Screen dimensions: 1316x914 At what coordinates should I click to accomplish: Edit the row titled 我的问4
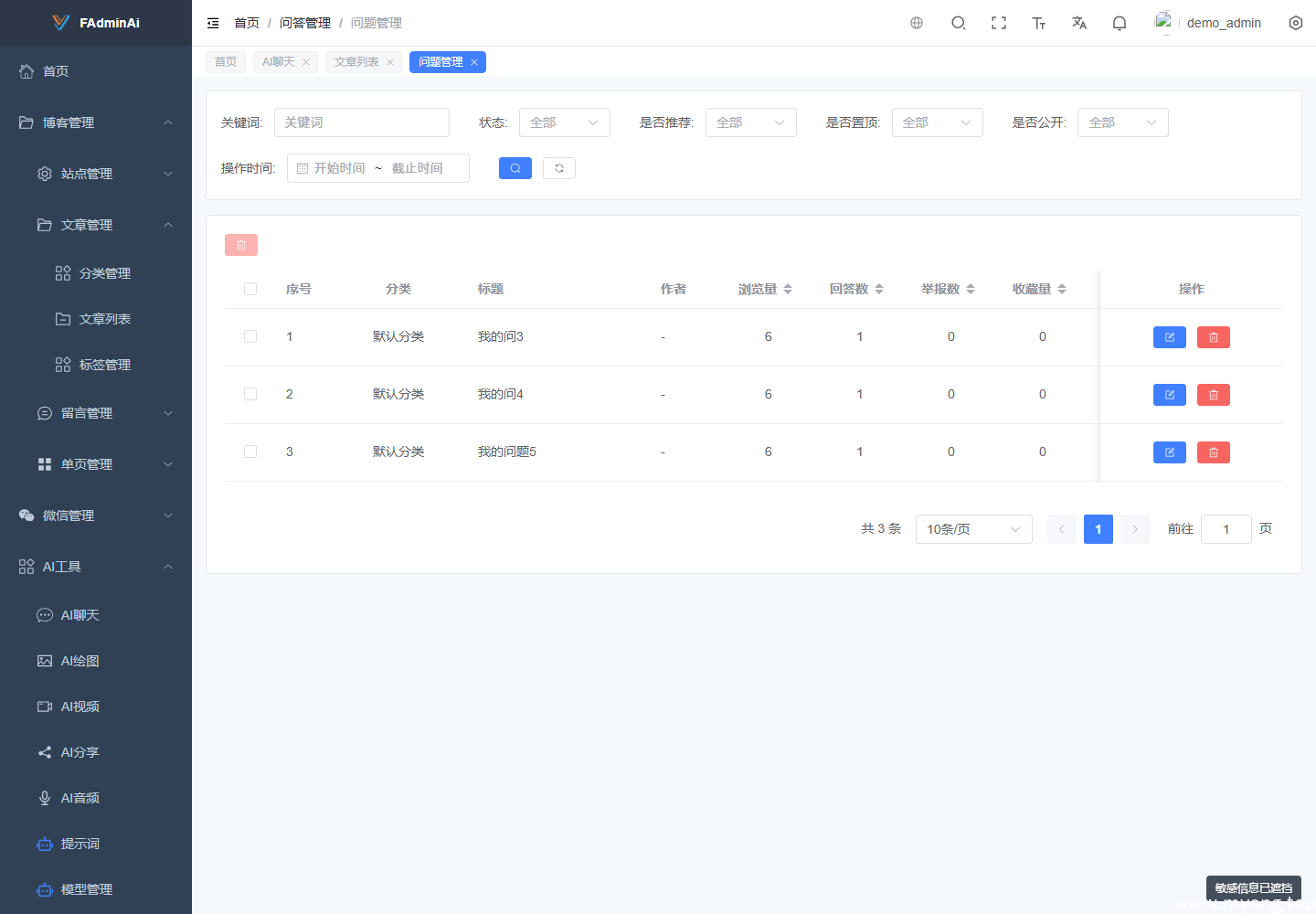pyautogui.click(x=1170, y=395)
